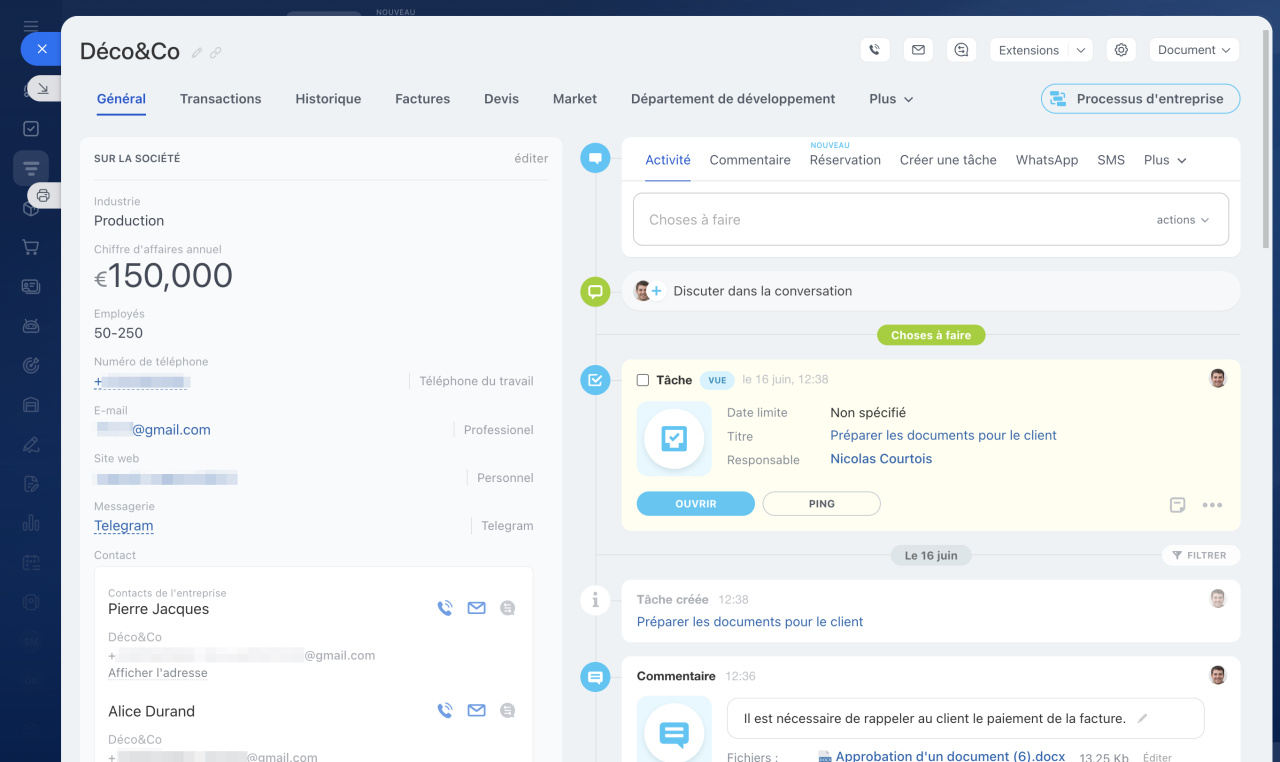Click the Extensions button label
This screenshot has height=762, width=1280.
1029,50
